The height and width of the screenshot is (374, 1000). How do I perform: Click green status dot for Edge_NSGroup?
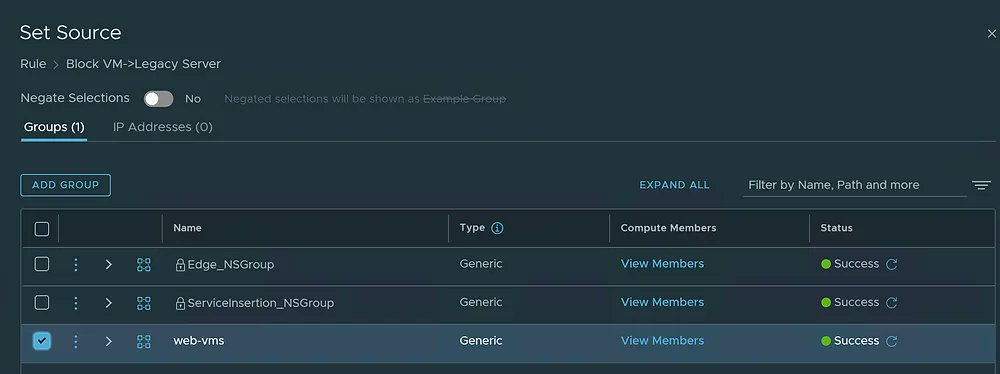[x=826, y=264]
